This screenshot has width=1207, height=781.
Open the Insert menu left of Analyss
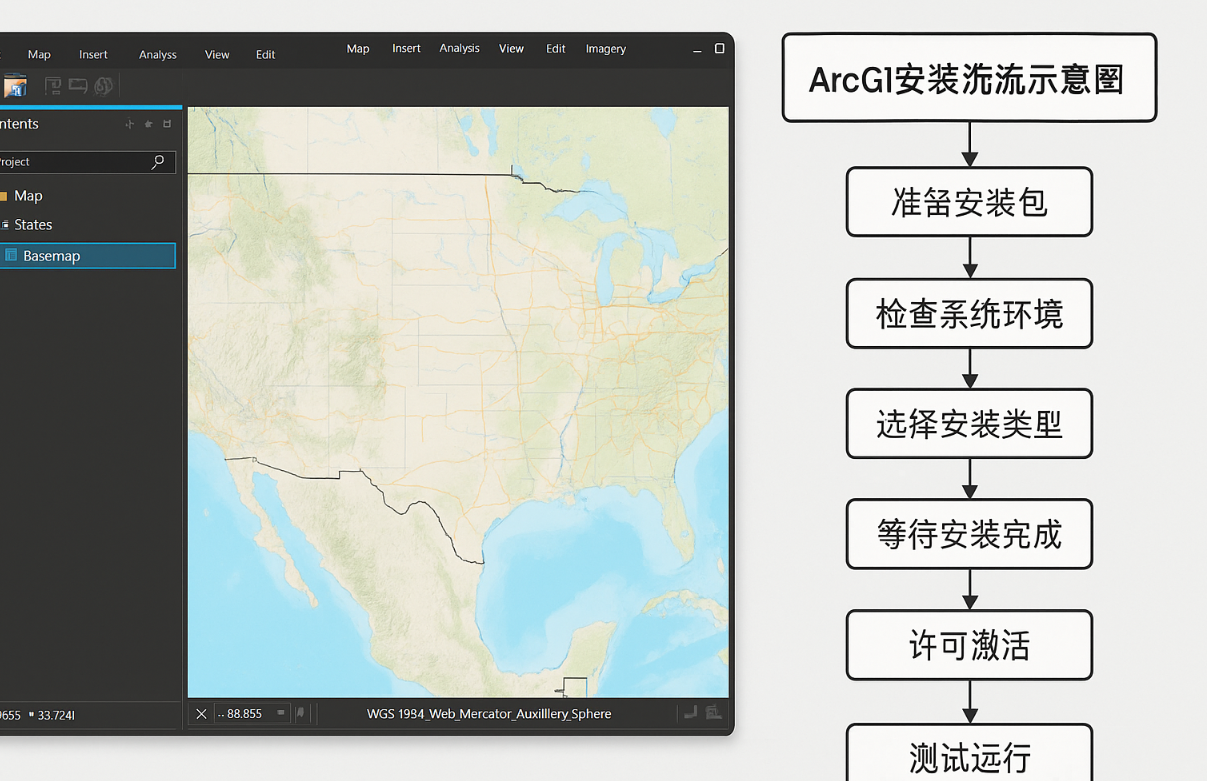[93, 55]
